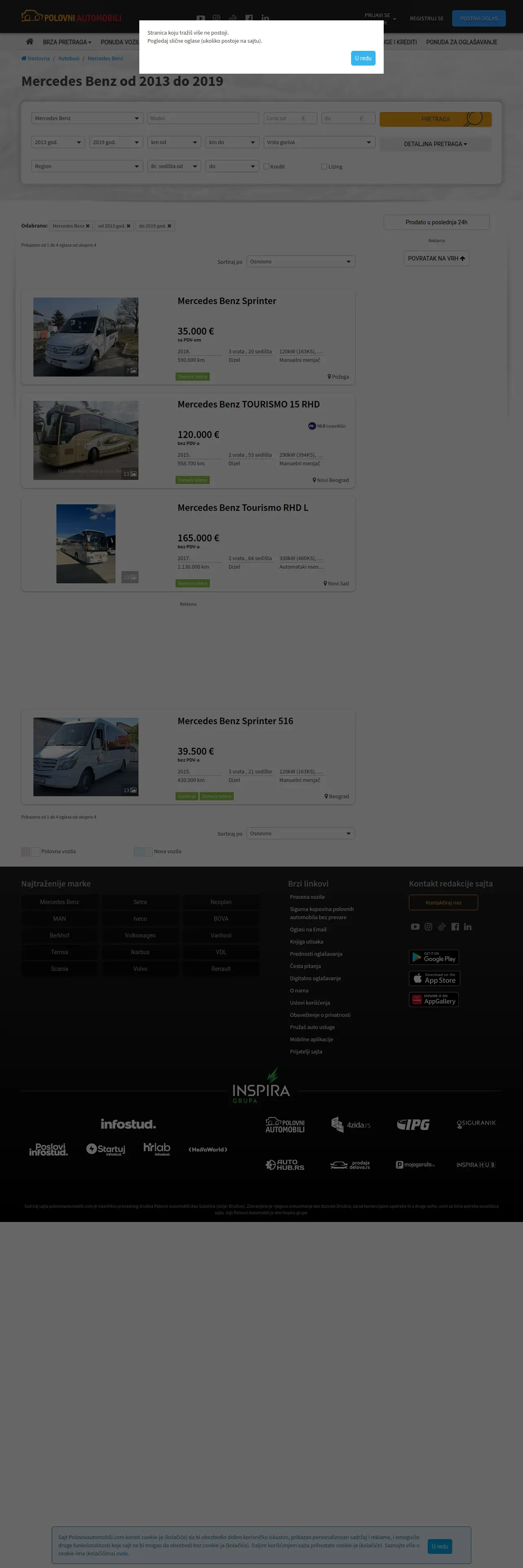Image resolution: width=523 pixels, height=1568 pixels.
Task: Click magnifier icon on Pretraga button
Action: [474, 118]
